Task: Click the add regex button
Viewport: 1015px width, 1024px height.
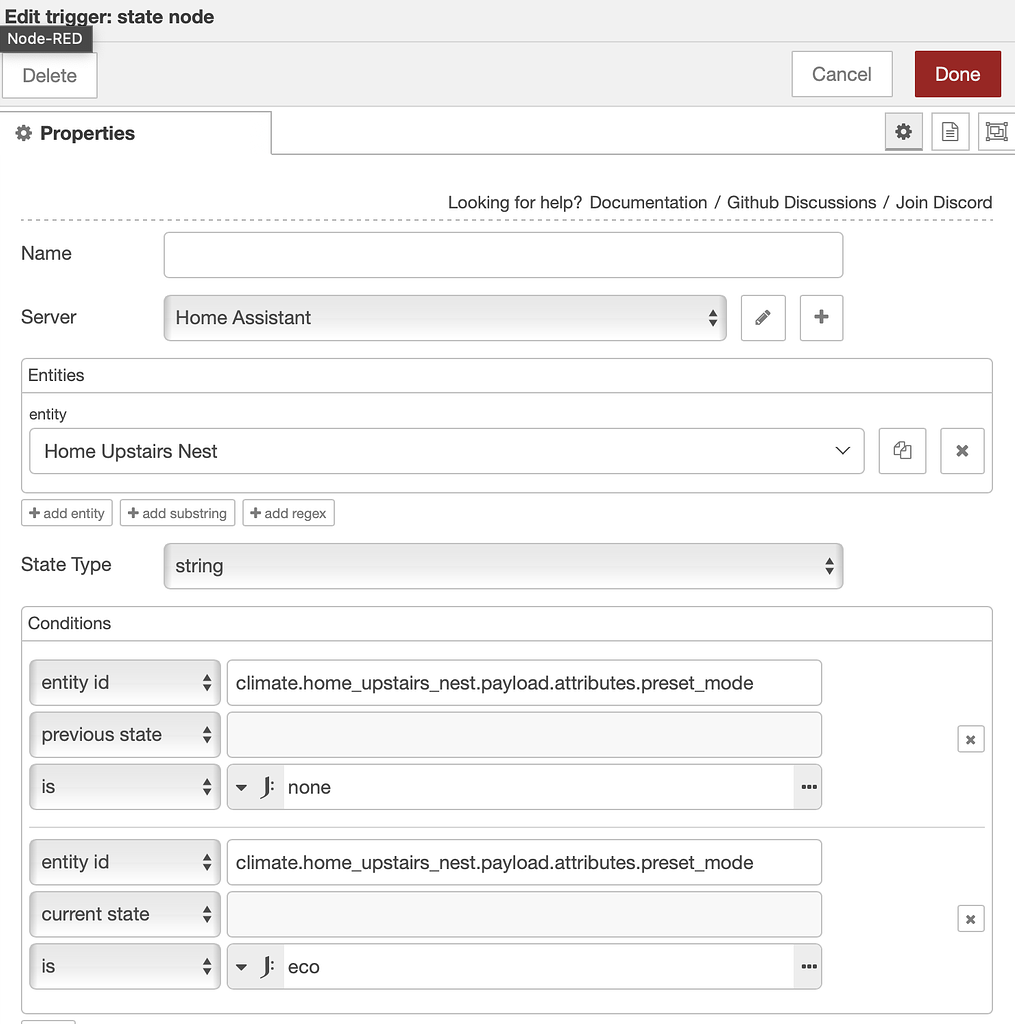Action: pyautogui.click(x=288, y=513)
